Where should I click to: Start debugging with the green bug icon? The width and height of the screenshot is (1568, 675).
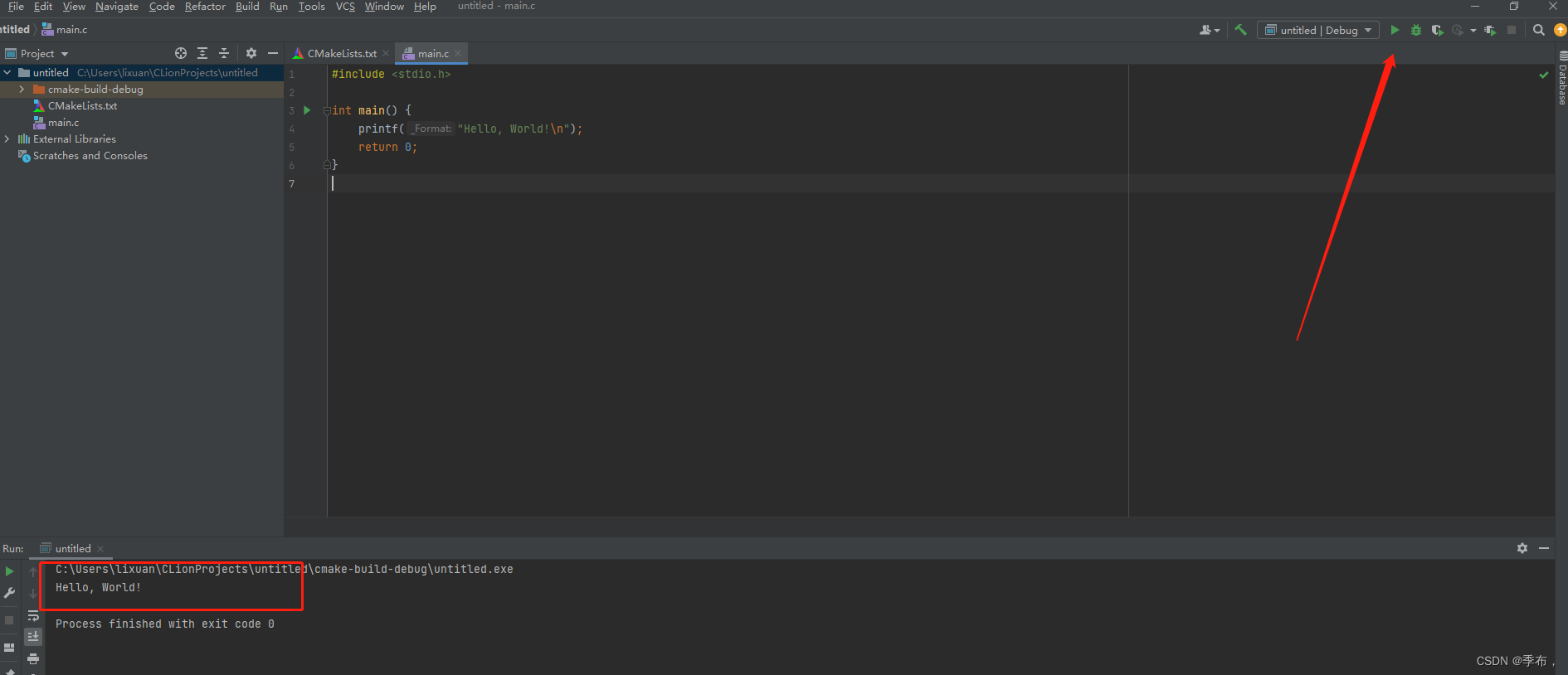pos(1416,30)
